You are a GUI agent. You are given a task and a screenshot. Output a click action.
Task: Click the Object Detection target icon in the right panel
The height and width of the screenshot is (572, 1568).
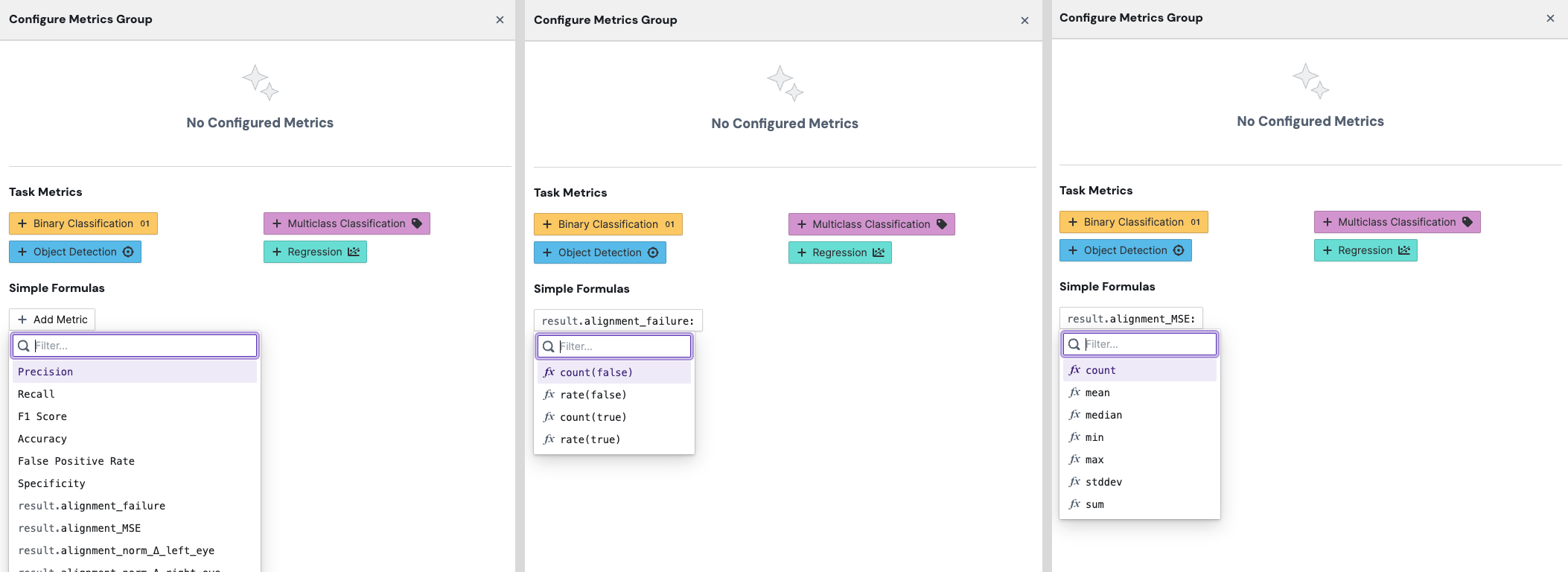point(1179,250)
